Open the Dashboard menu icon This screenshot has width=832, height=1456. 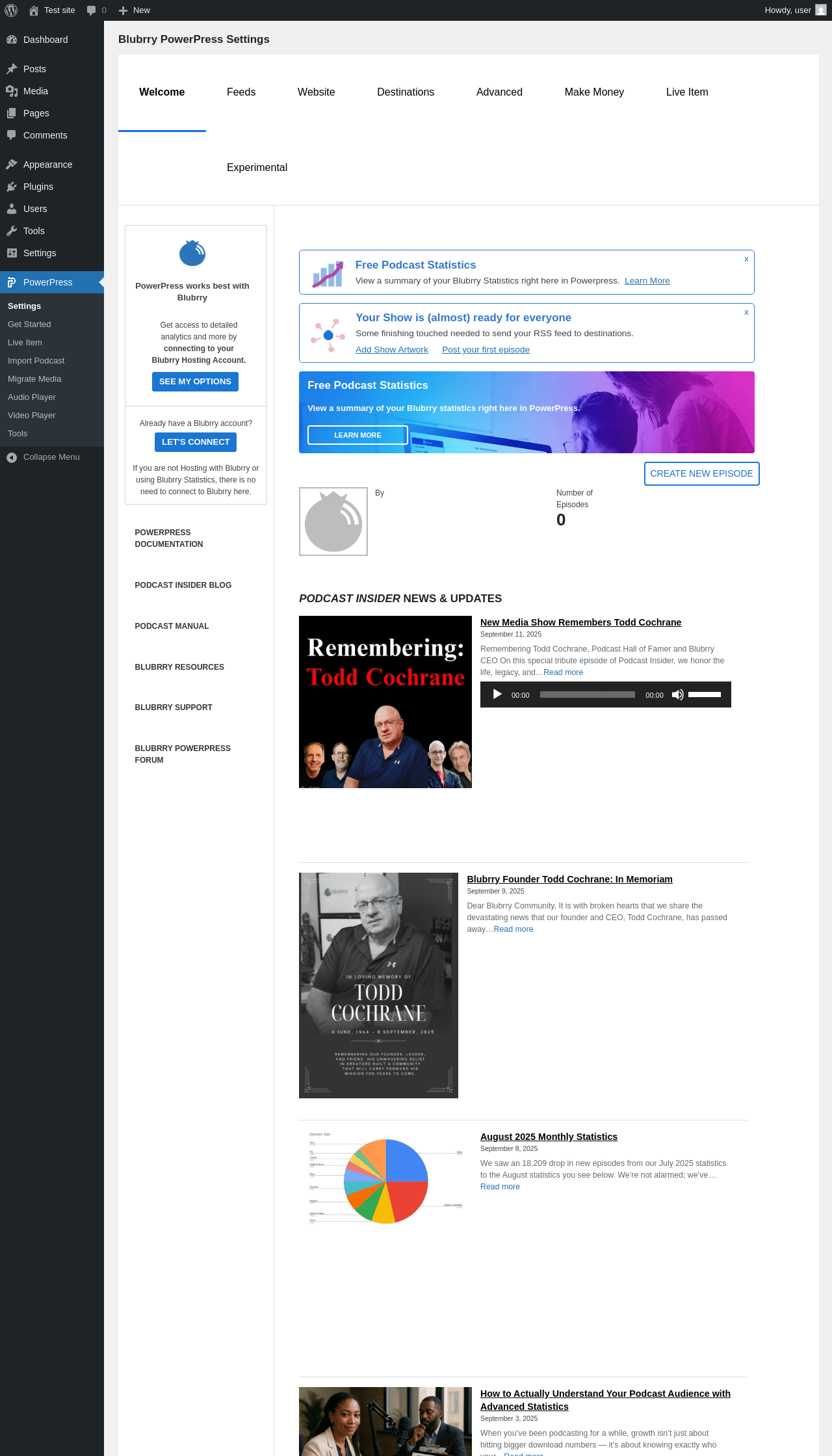coord(12,40)
